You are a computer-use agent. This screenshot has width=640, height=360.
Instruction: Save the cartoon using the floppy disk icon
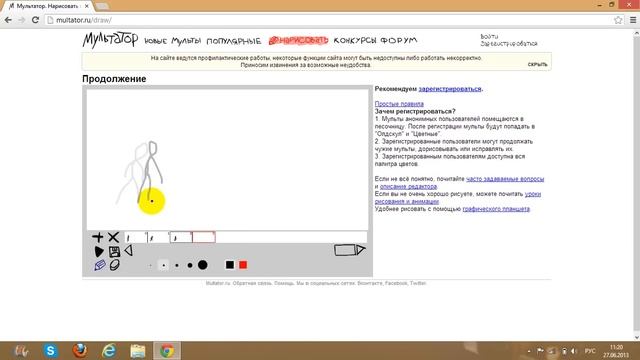coord(114,251)
